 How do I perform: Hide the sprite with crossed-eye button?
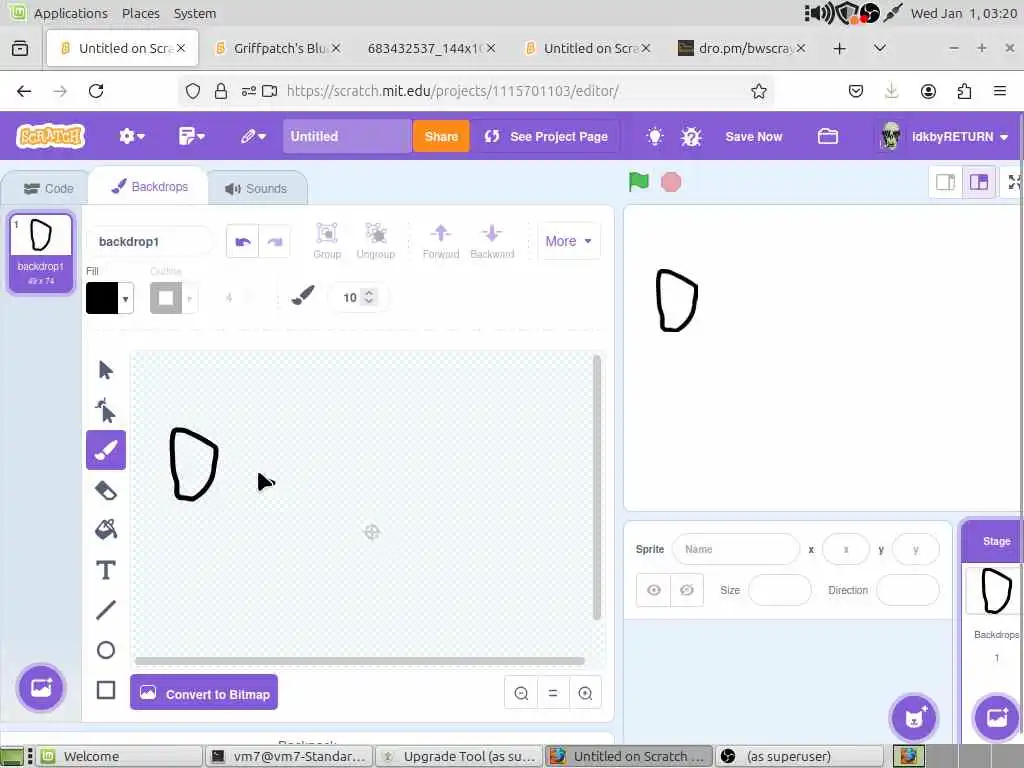tap(687, 590)
